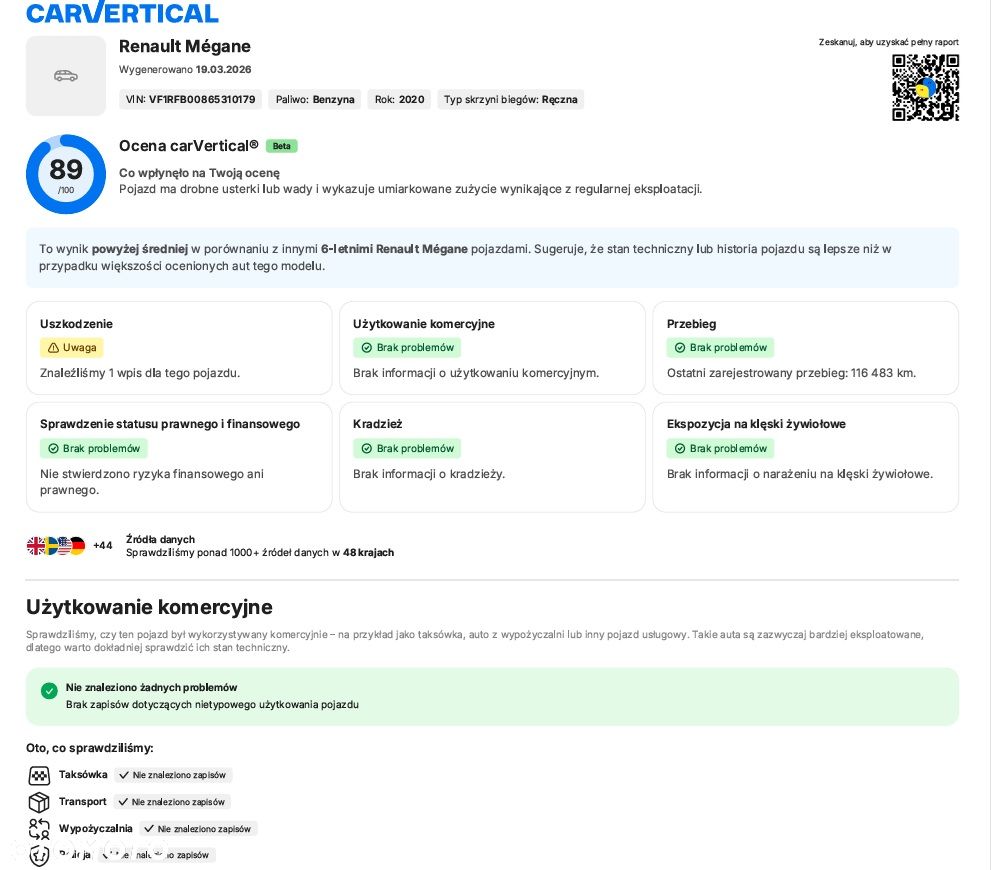Open the Uszkodzenie card

(179, 348)
